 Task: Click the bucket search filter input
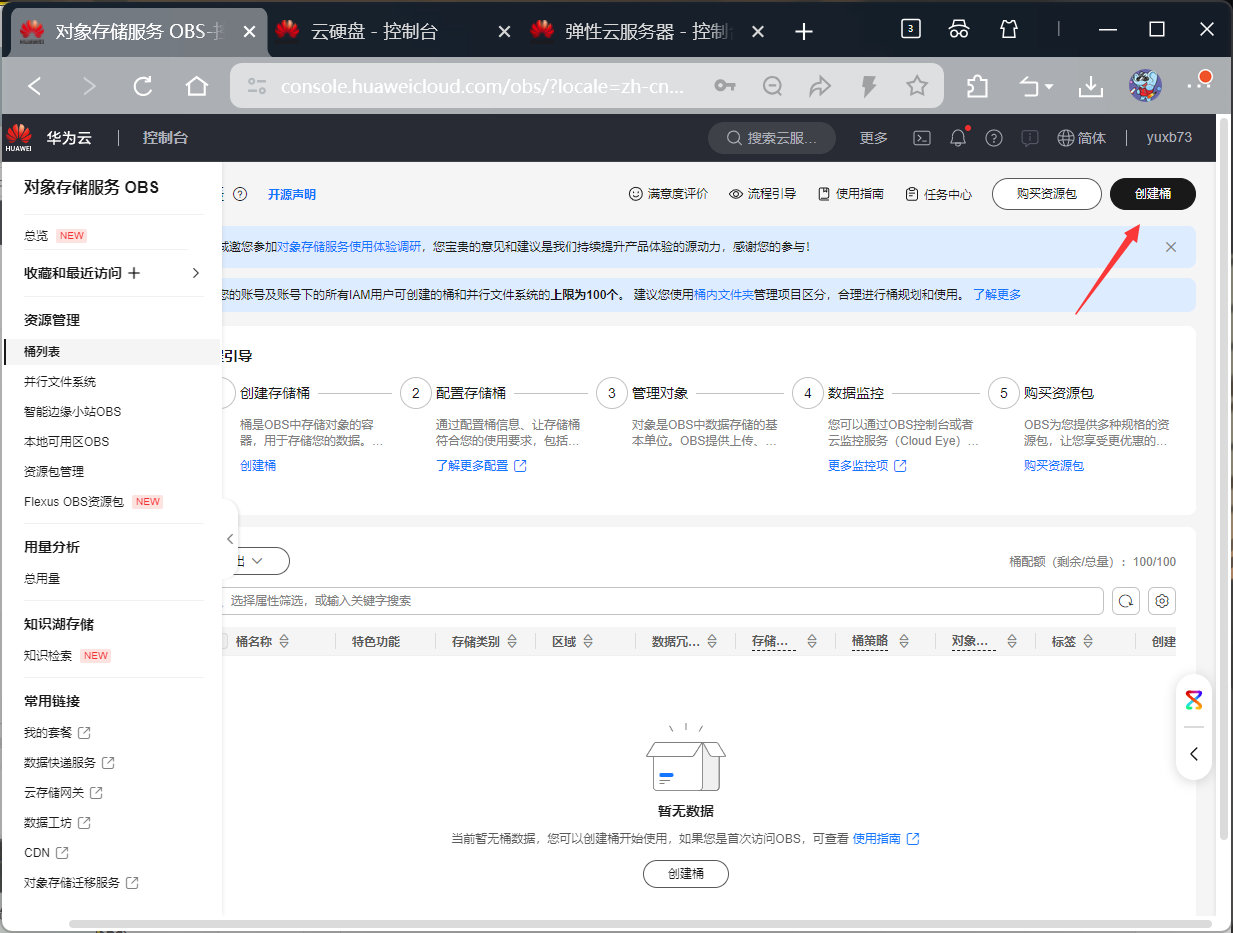(x=663, y=601)
